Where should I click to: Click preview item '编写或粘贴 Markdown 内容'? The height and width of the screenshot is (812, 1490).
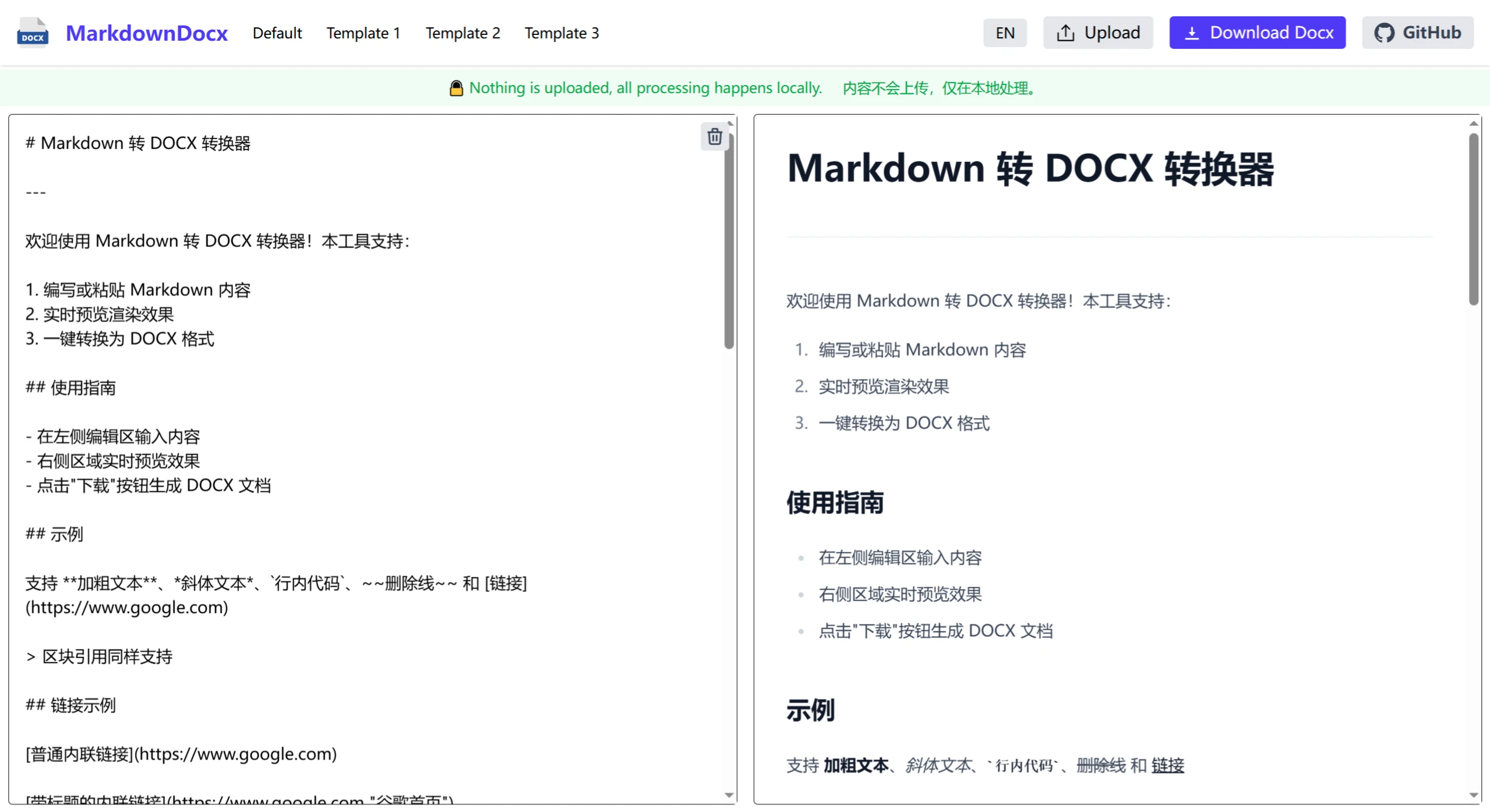[x=922, y=349]
